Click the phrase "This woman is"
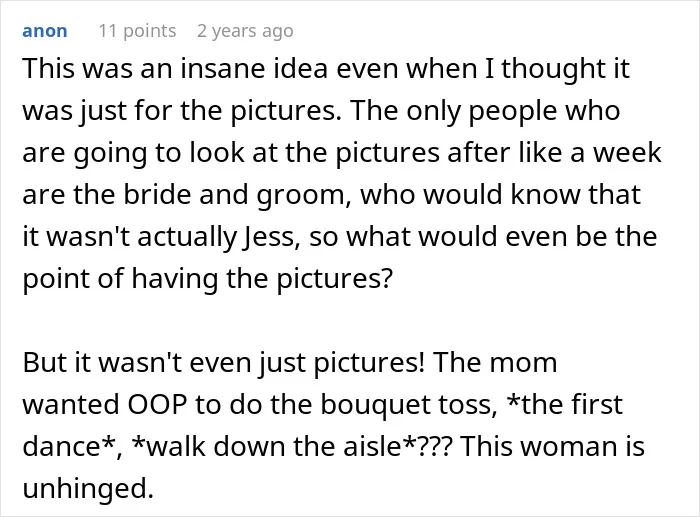Viewport: 700px width, 517px height. tap(552, 446)
